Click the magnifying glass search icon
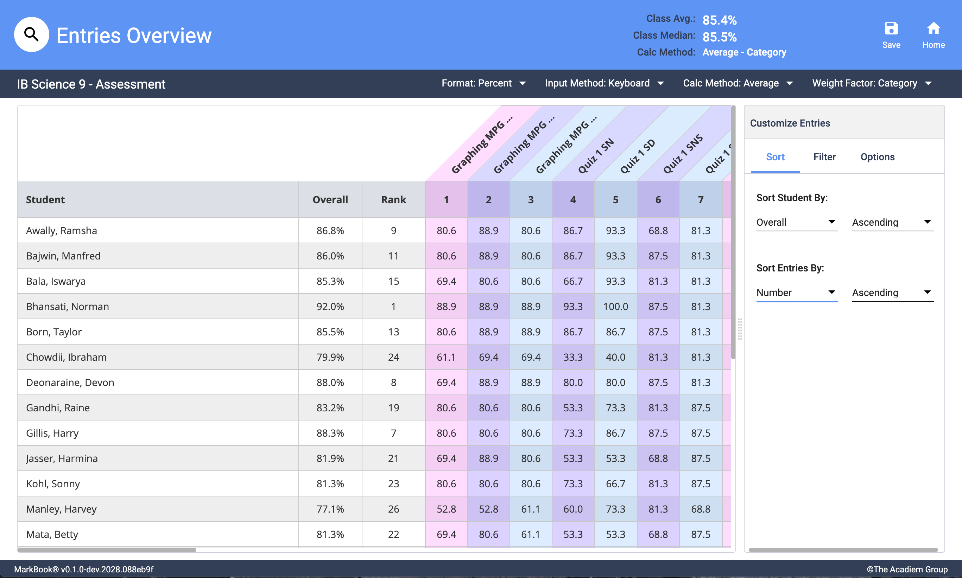 (32, 35)
